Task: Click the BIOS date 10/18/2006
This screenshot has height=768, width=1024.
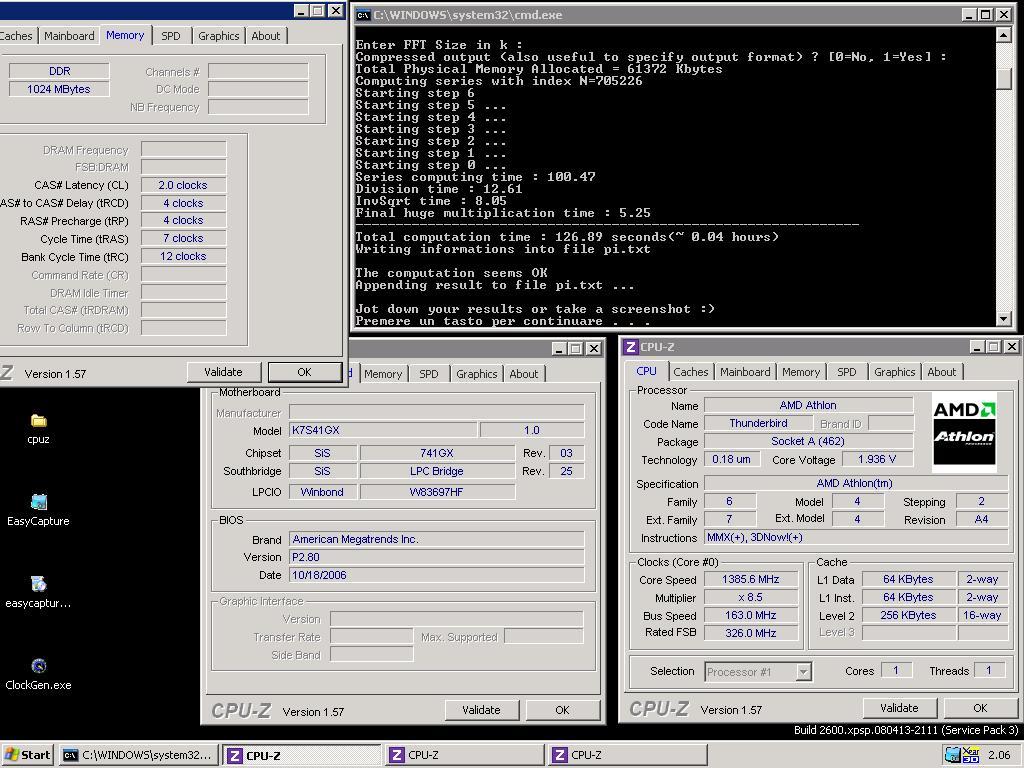Action: point(436,575)
